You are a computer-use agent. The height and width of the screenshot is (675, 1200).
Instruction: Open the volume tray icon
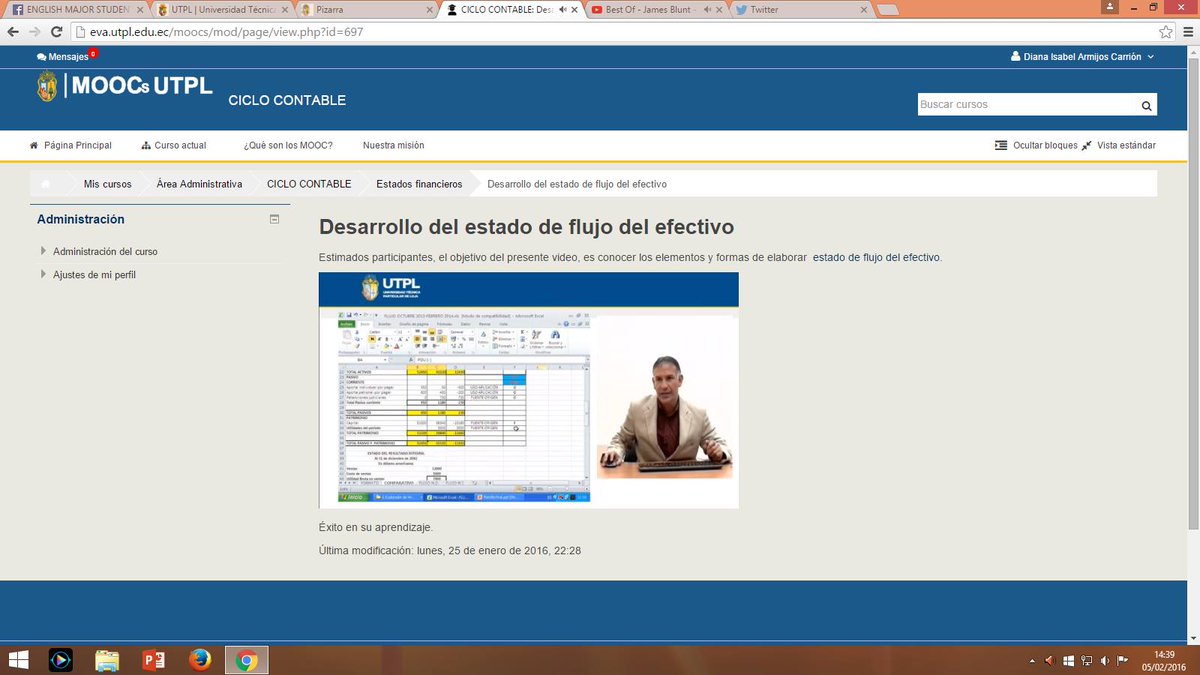point(1104,661)
